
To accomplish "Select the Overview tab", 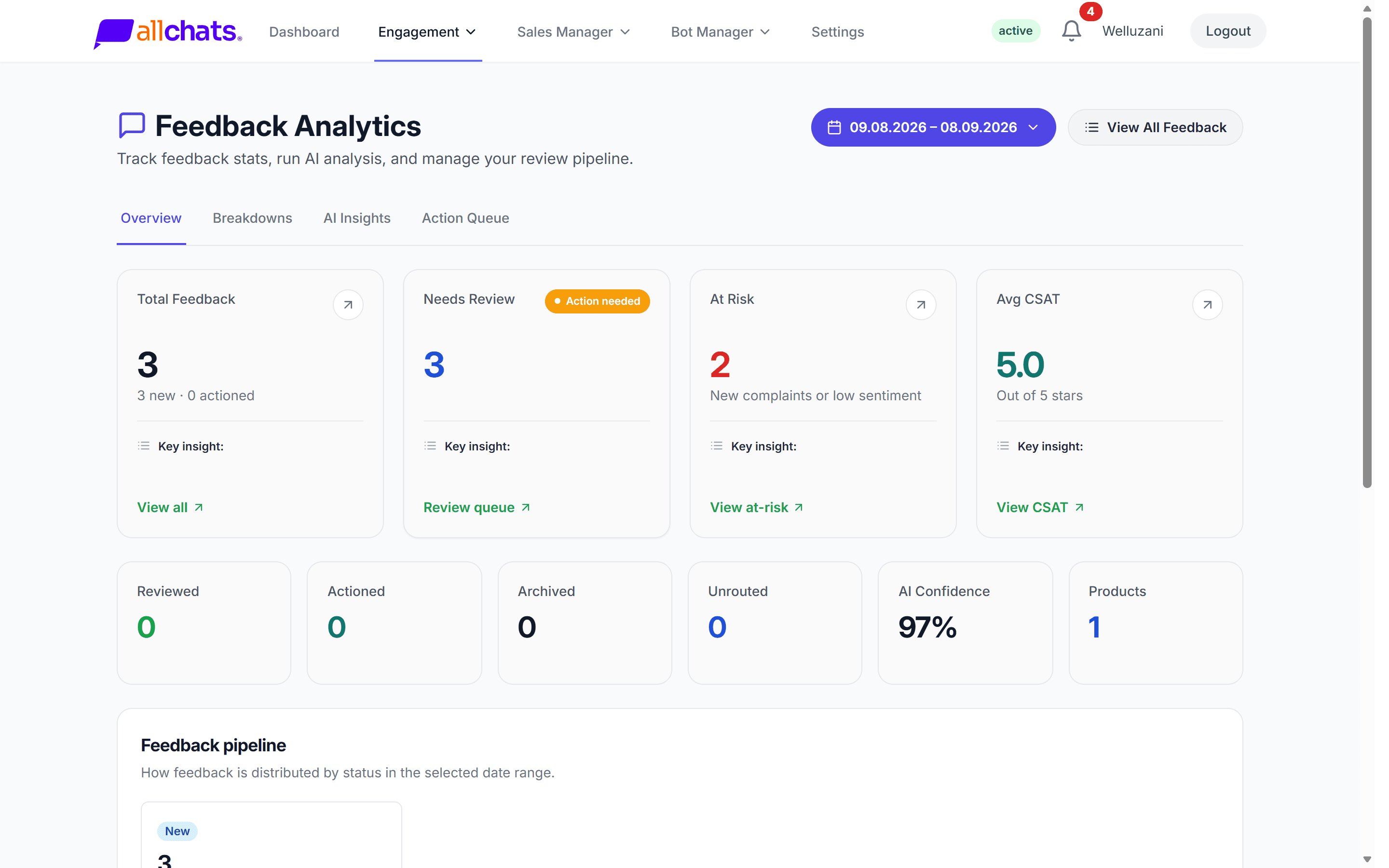I will pyautogui.click(x=151, y=218).
